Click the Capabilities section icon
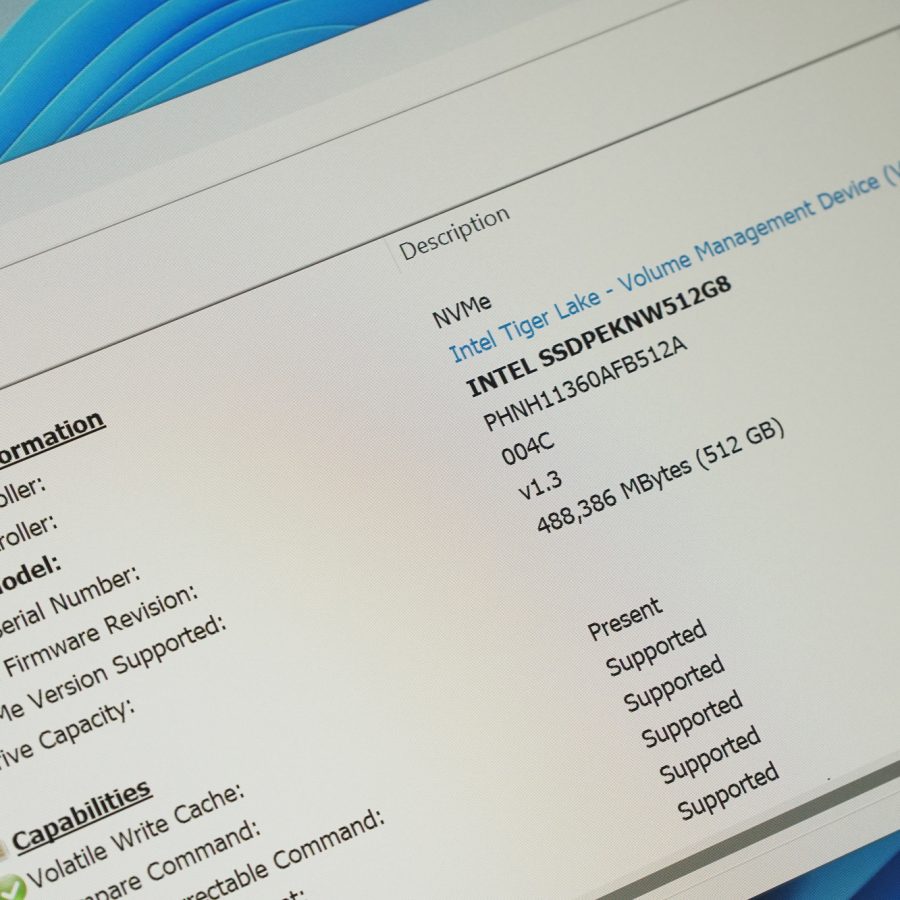Viewport: 900px width, 900px height. [2, 851]
